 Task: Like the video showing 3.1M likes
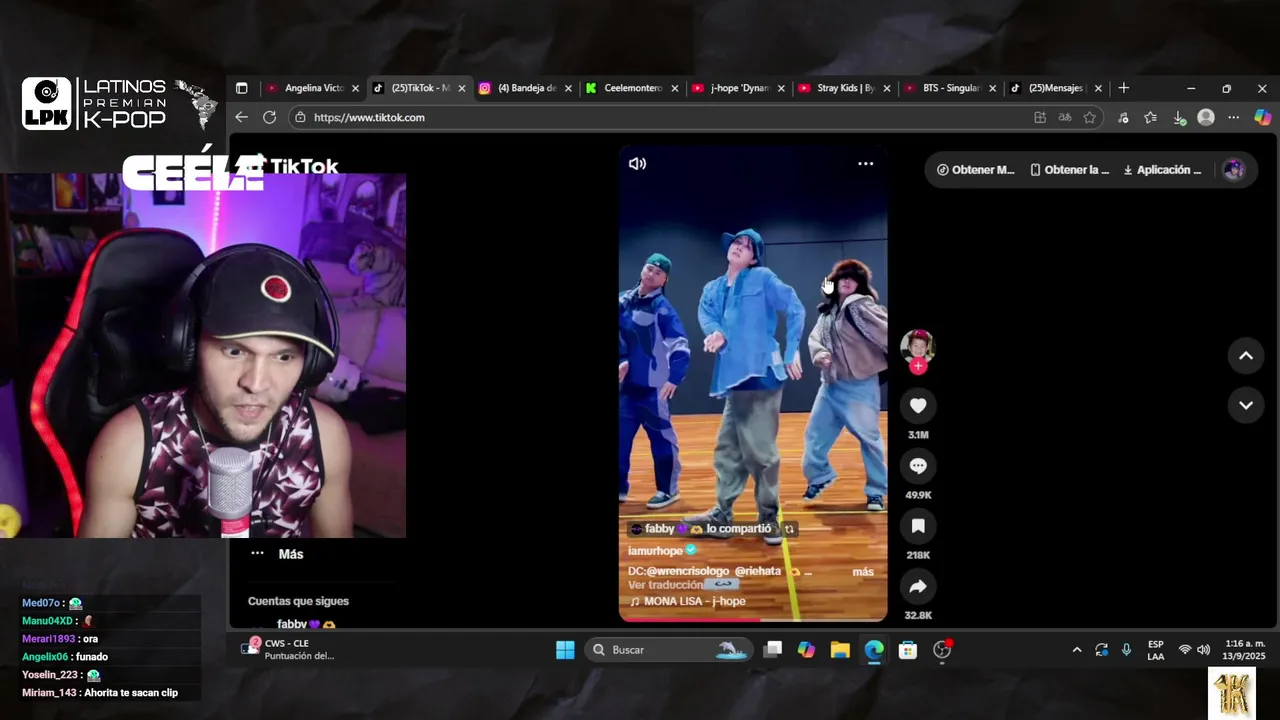(x=918, y=405)
